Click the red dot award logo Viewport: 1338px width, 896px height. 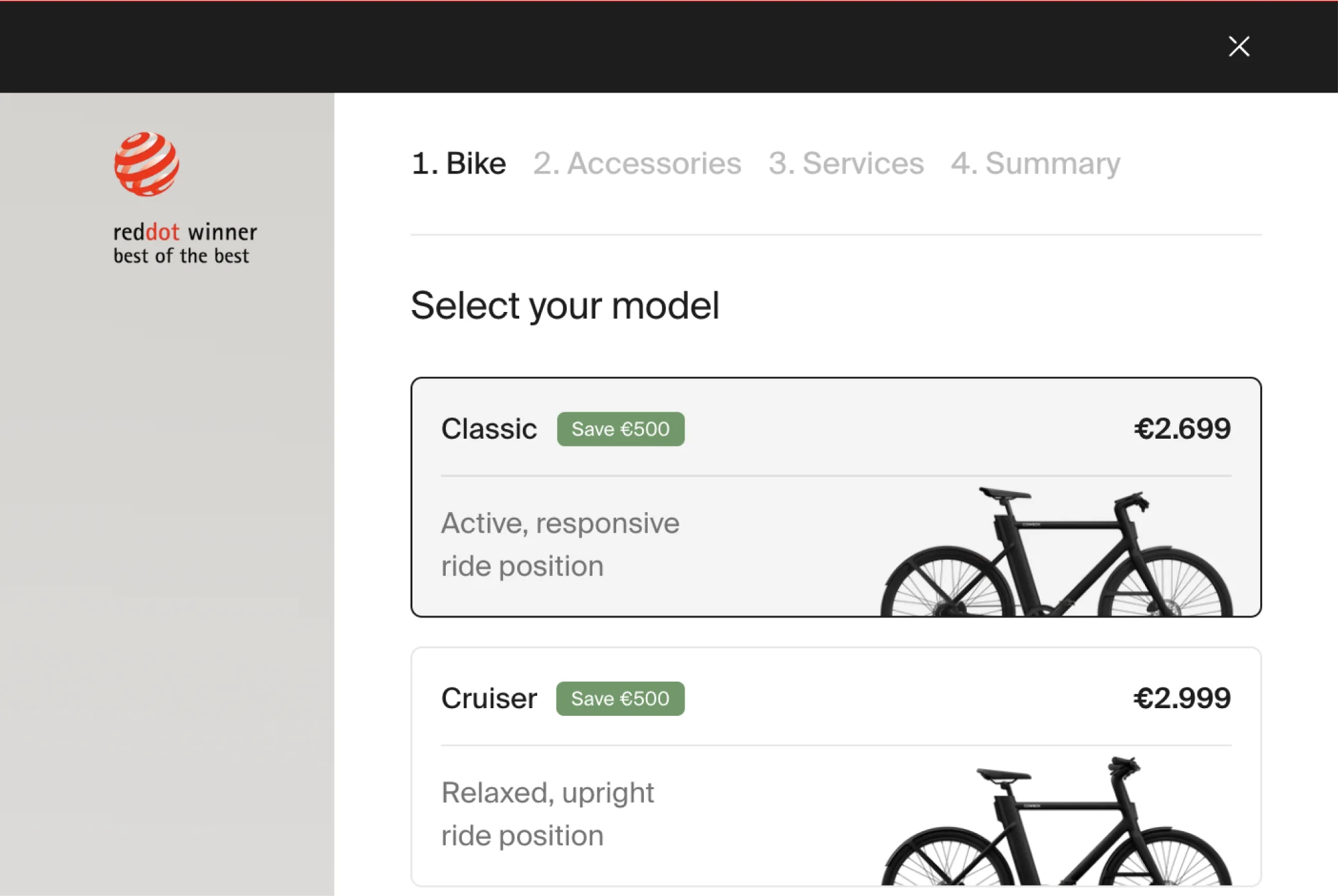pyautogui.click(x=147, y=164)
